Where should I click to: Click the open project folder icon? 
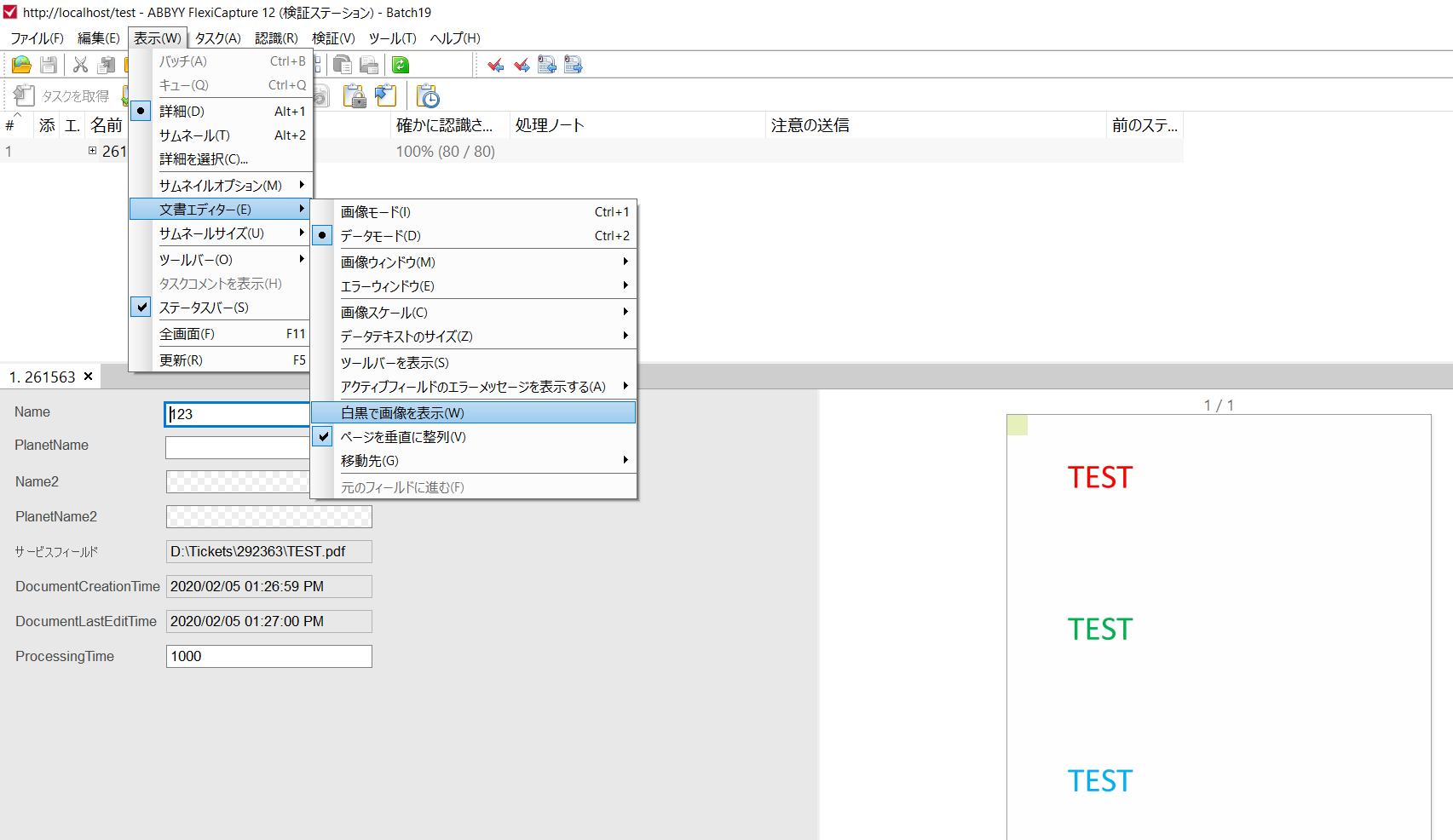pos(21,65)
